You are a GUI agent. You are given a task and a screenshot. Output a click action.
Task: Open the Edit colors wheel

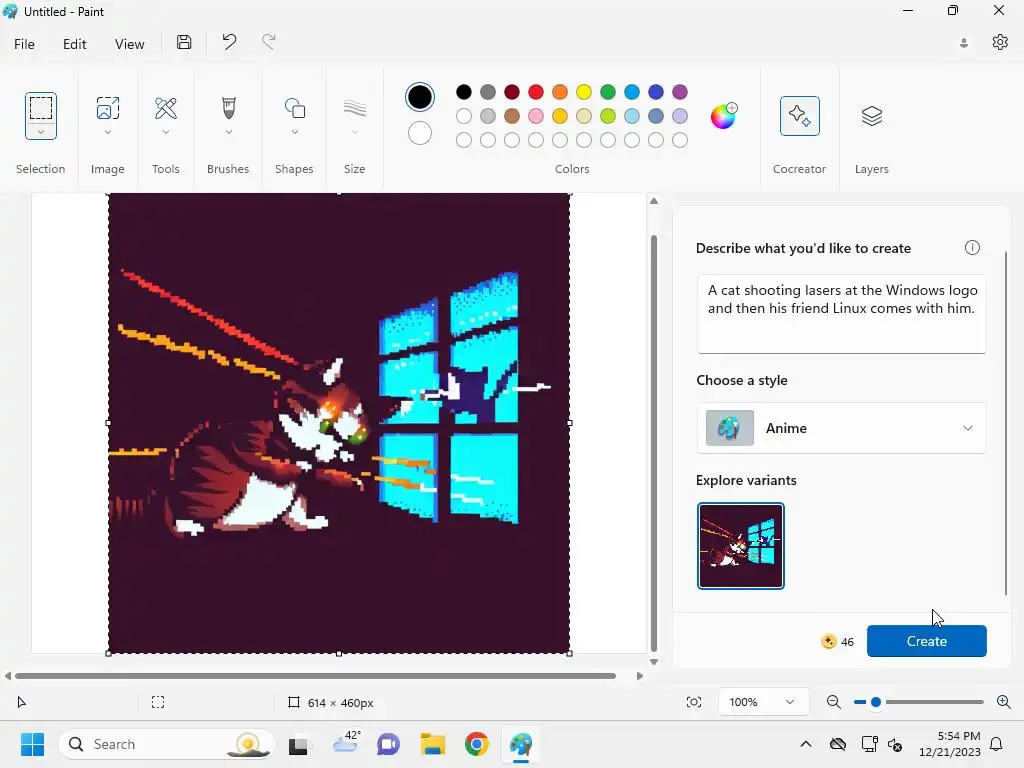[x=723, y=116]
